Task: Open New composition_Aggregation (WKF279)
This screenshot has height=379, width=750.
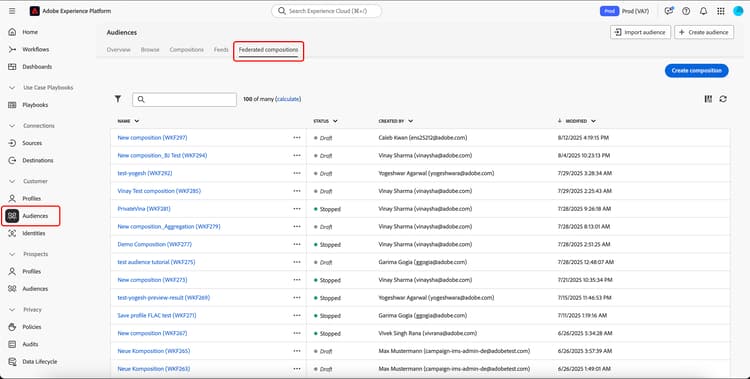Action: click(169, 226)
